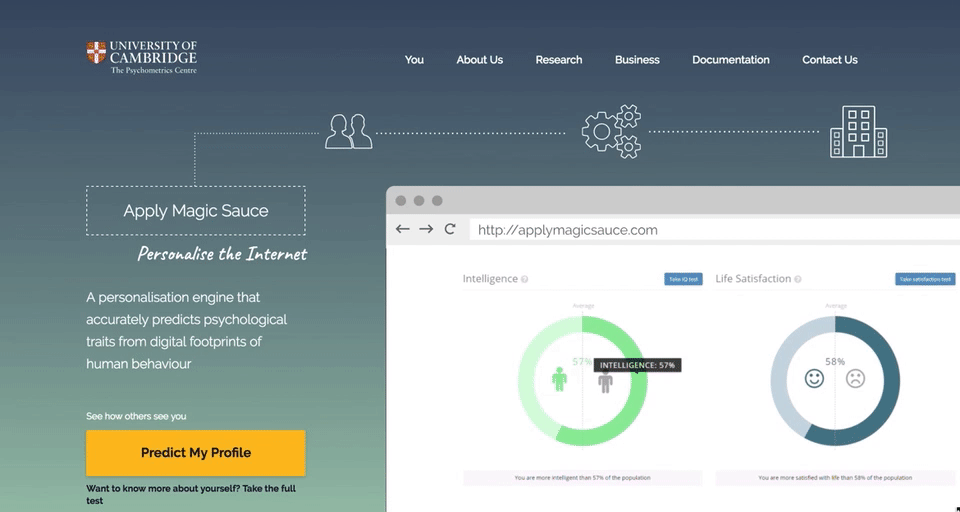The width and height of the screenshot is (960, 512).
Task: Click the more intelligent than 57% caption
Action: [x=583, y=478]
